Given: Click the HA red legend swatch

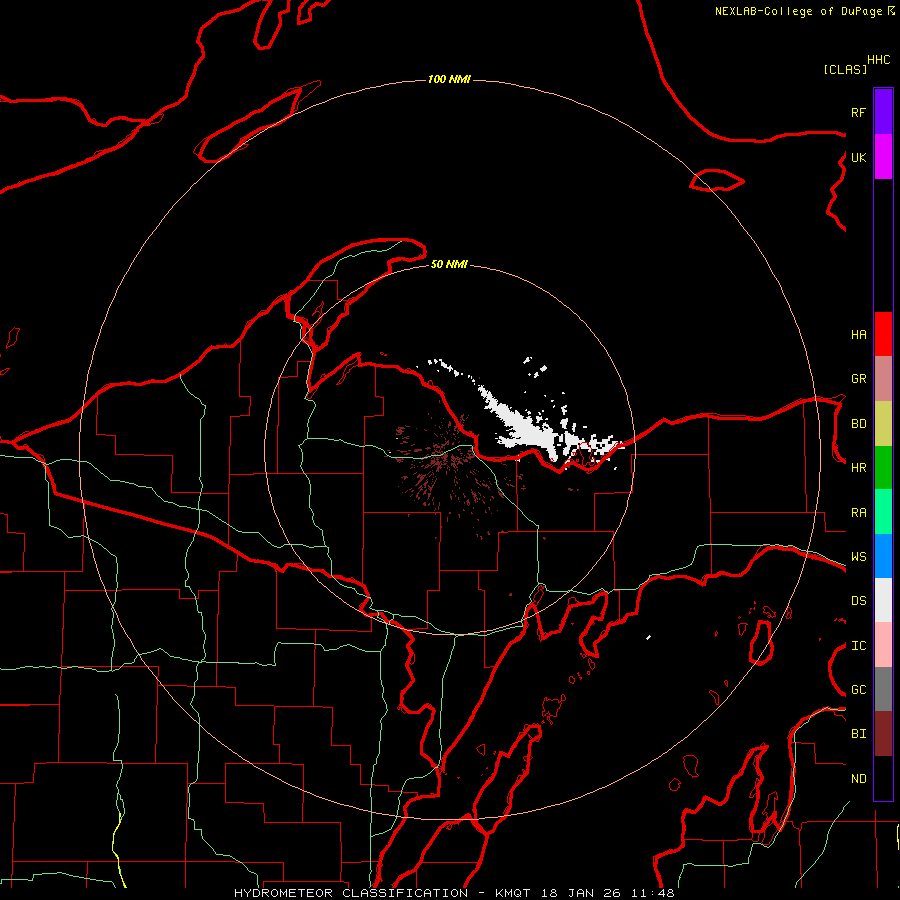Looking at the screenshot, I should click(883, 334).
